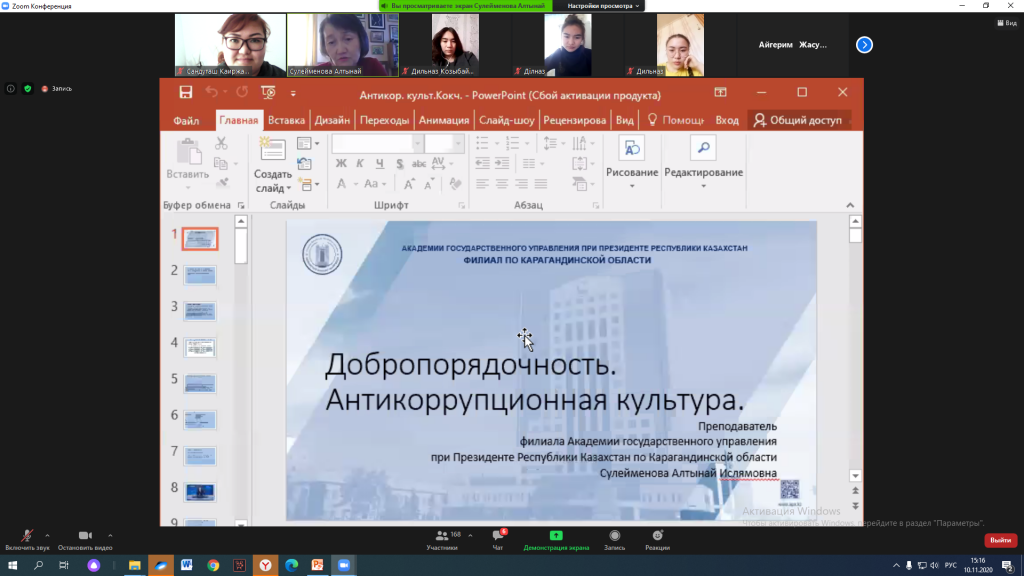Save presentation using the floppy disk icon
Image resolution: width=1024 pixels, height=576 pixels.
click(x=186, y=93)
